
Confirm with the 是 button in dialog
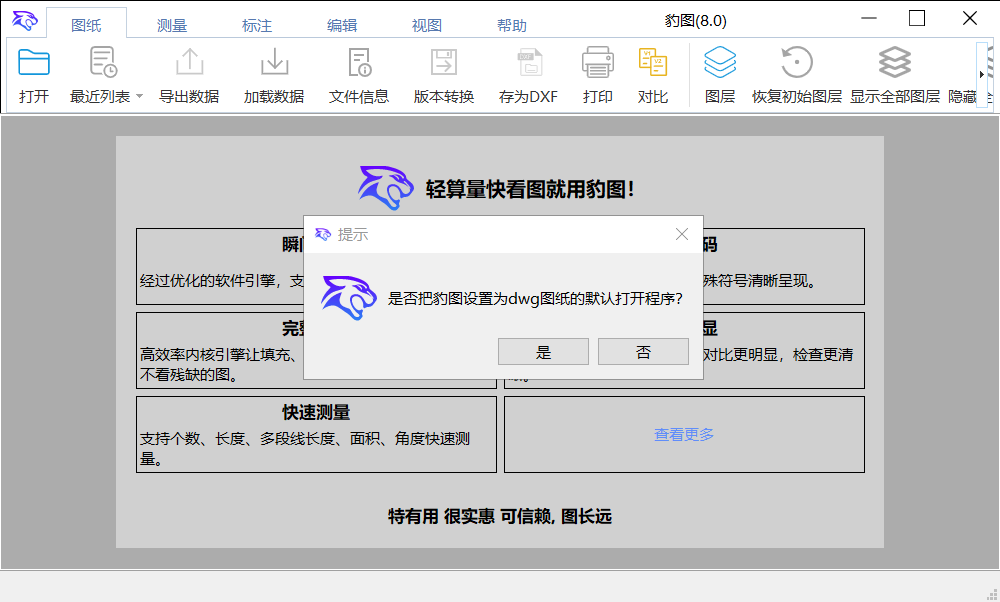pos(543,351)
